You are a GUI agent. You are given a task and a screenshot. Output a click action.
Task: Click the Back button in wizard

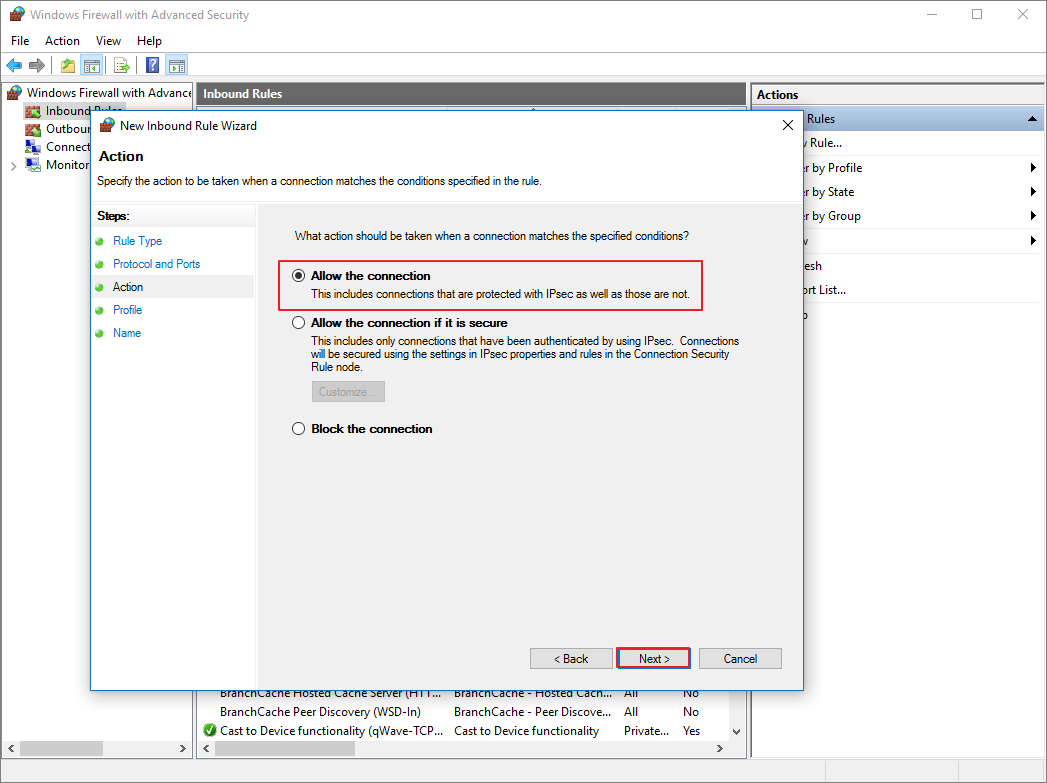571,659
